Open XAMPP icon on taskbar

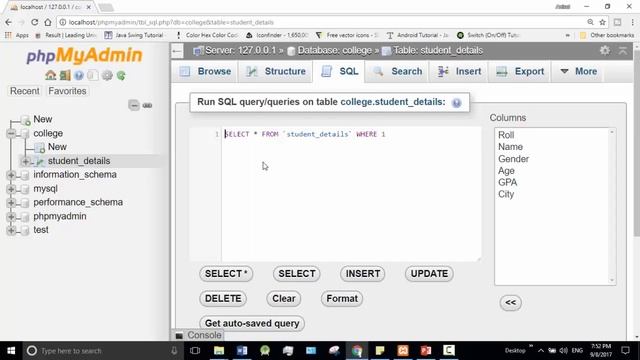coord(403,351)
